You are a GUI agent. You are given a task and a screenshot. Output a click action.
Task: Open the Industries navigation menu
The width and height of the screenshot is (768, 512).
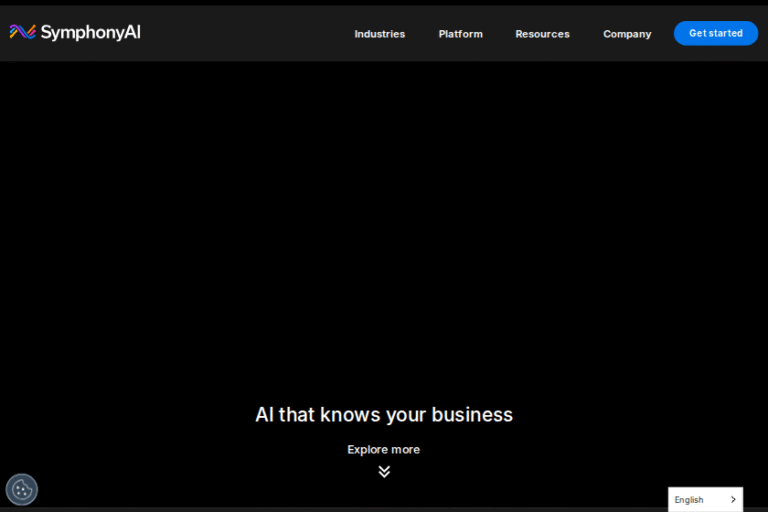(379, 34)
